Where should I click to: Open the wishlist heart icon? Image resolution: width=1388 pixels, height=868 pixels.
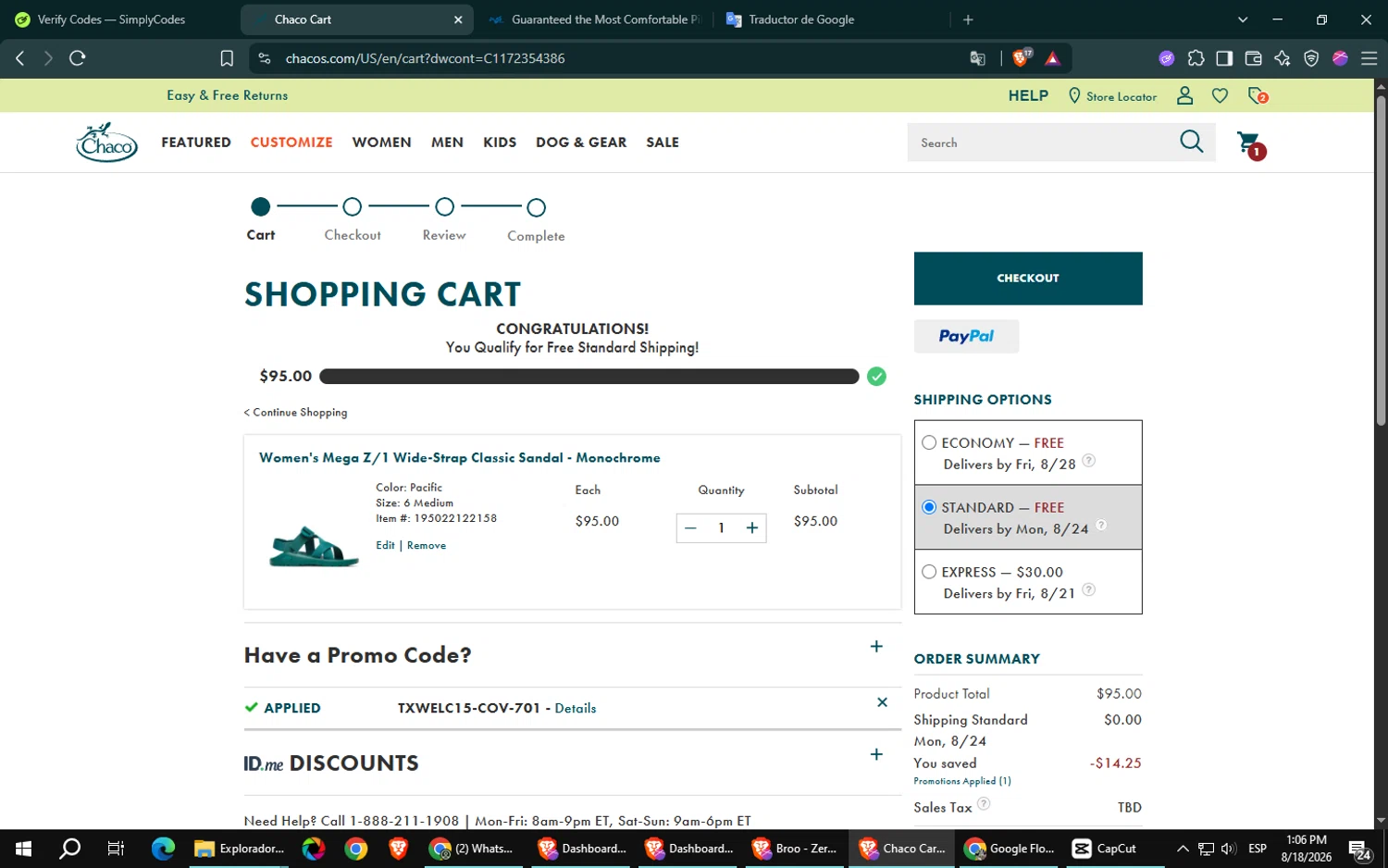coord(1221,95)
